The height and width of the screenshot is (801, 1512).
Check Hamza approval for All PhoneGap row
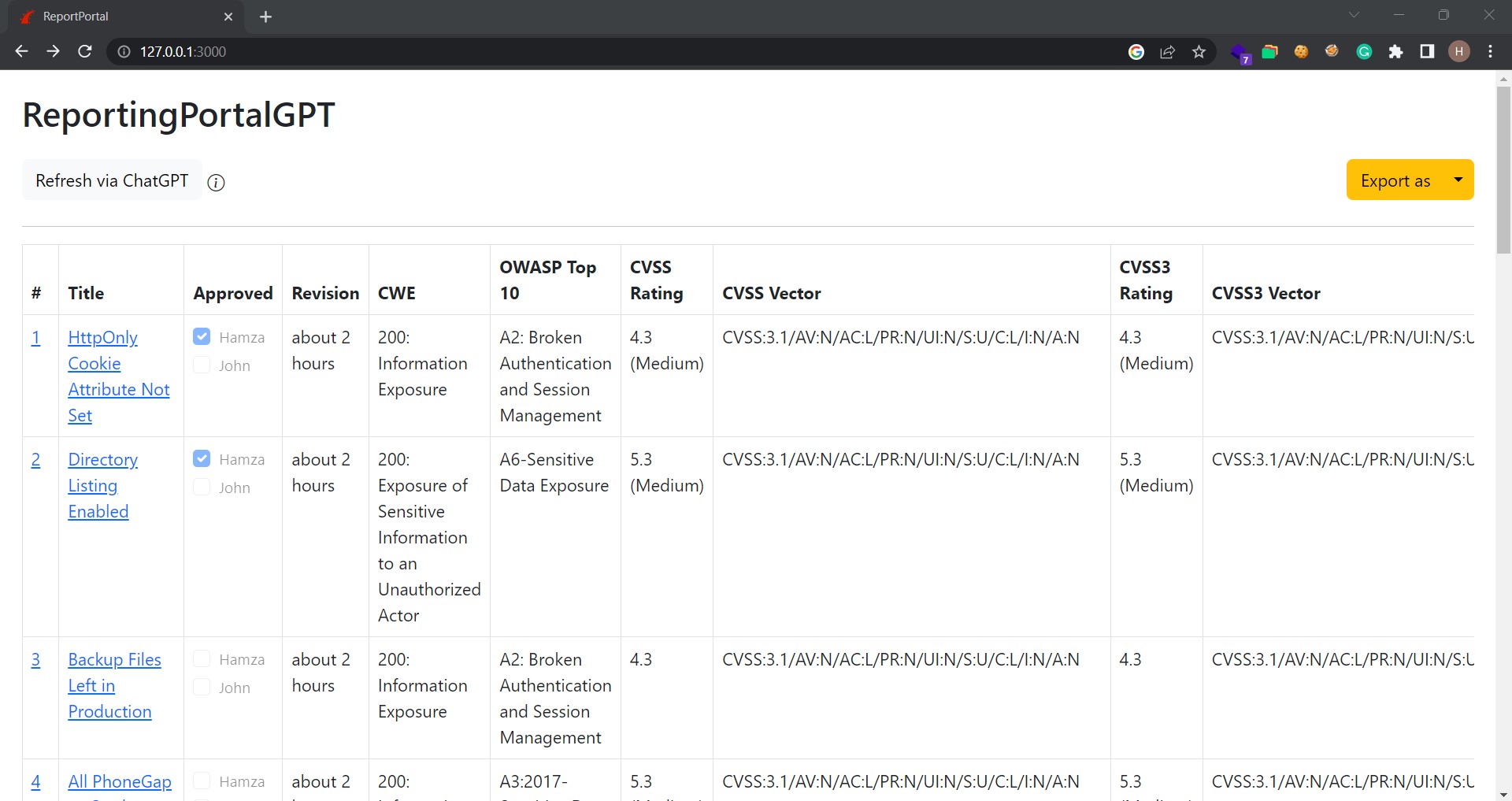(x=202, y=781)
